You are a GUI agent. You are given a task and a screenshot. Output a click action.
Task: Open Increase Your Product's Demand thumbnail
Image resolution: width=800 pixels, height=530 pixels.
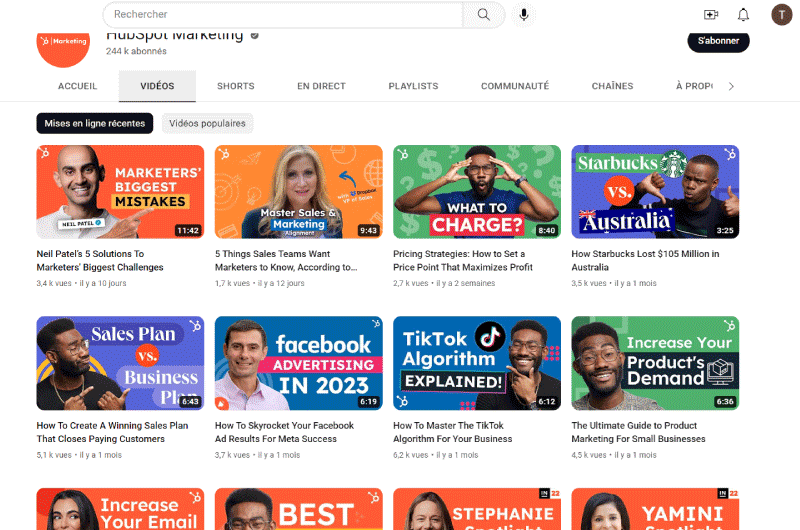(x=655, y=363)
